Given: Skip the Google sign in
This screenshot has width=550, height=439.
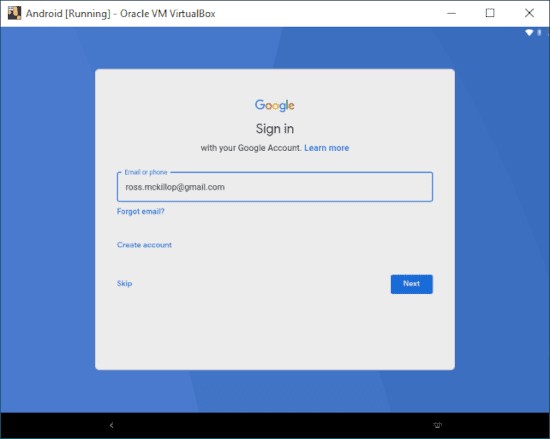Looking at the screenshot, I should coord(125,283).
